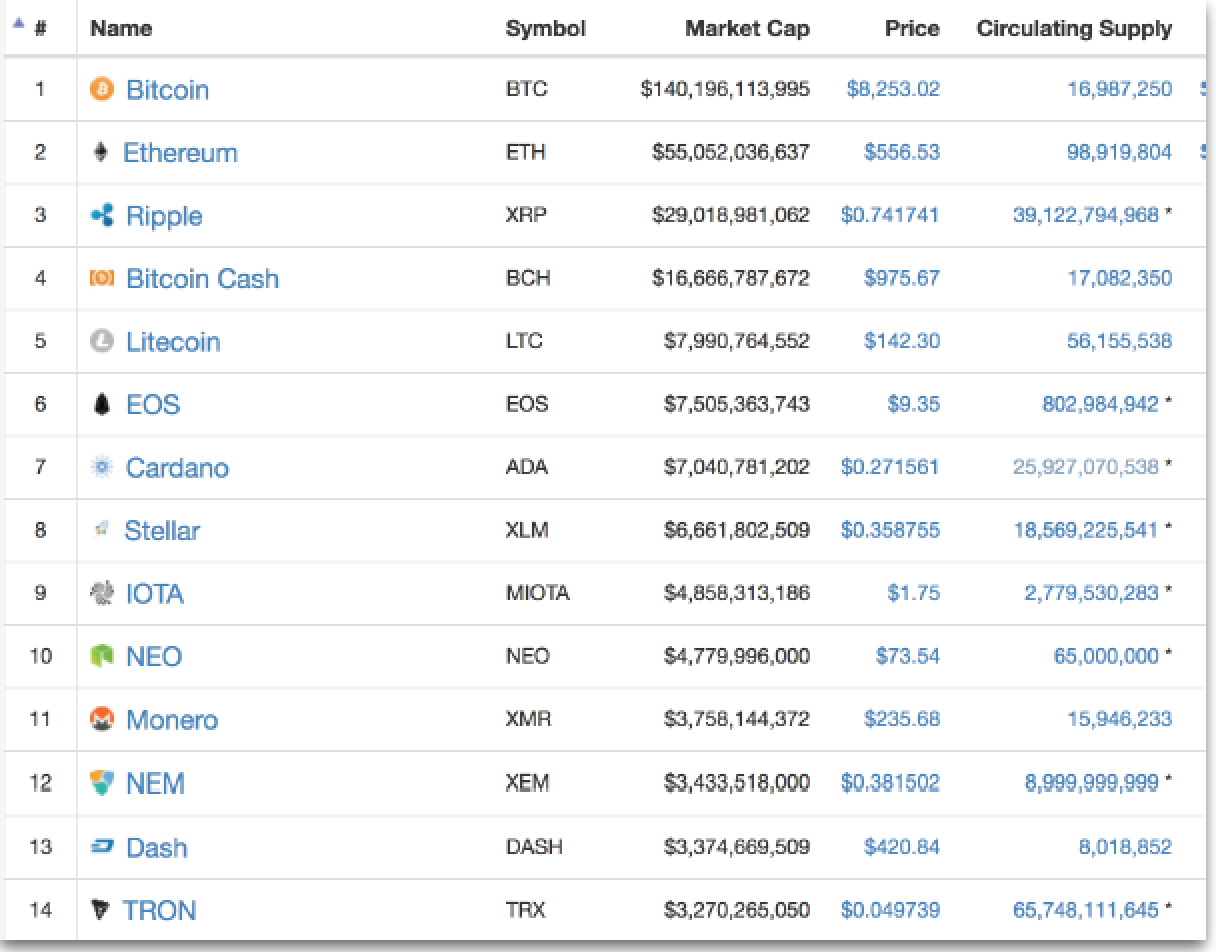The height and width of the screenshot is (952, 1216).
Task: Open the Monero name link
Action: point(172,720)
